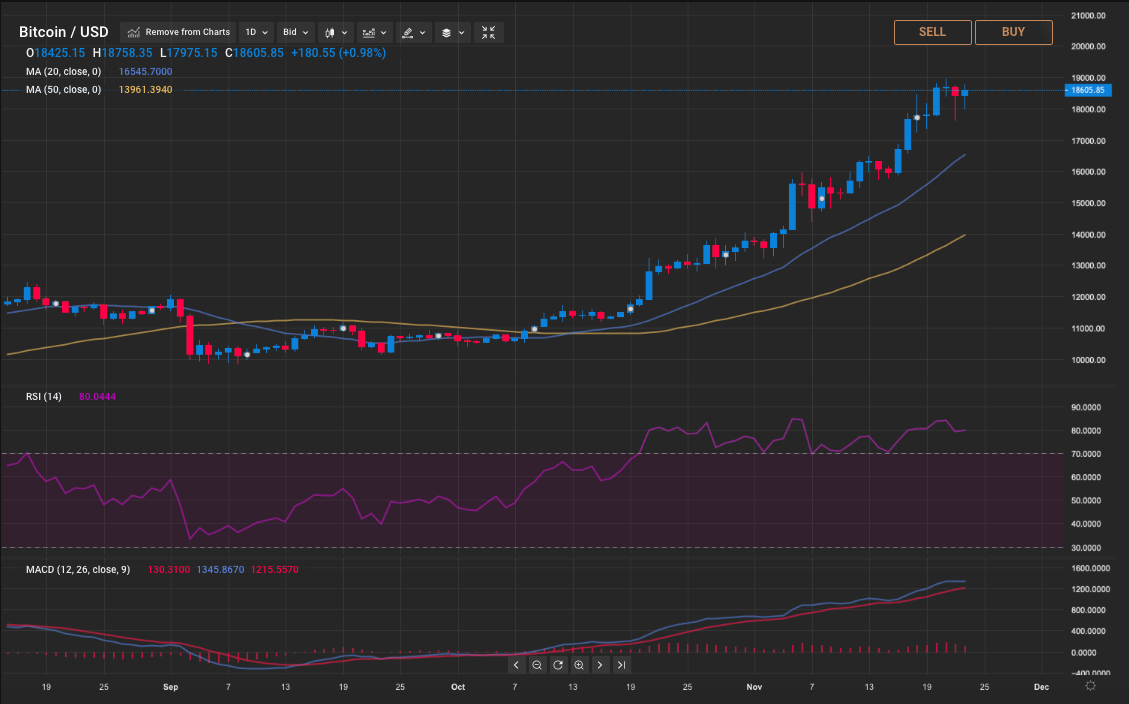1129x704 pixels.
Task: Click the scroll chart left arrow
Action: (x=516, y=665)
